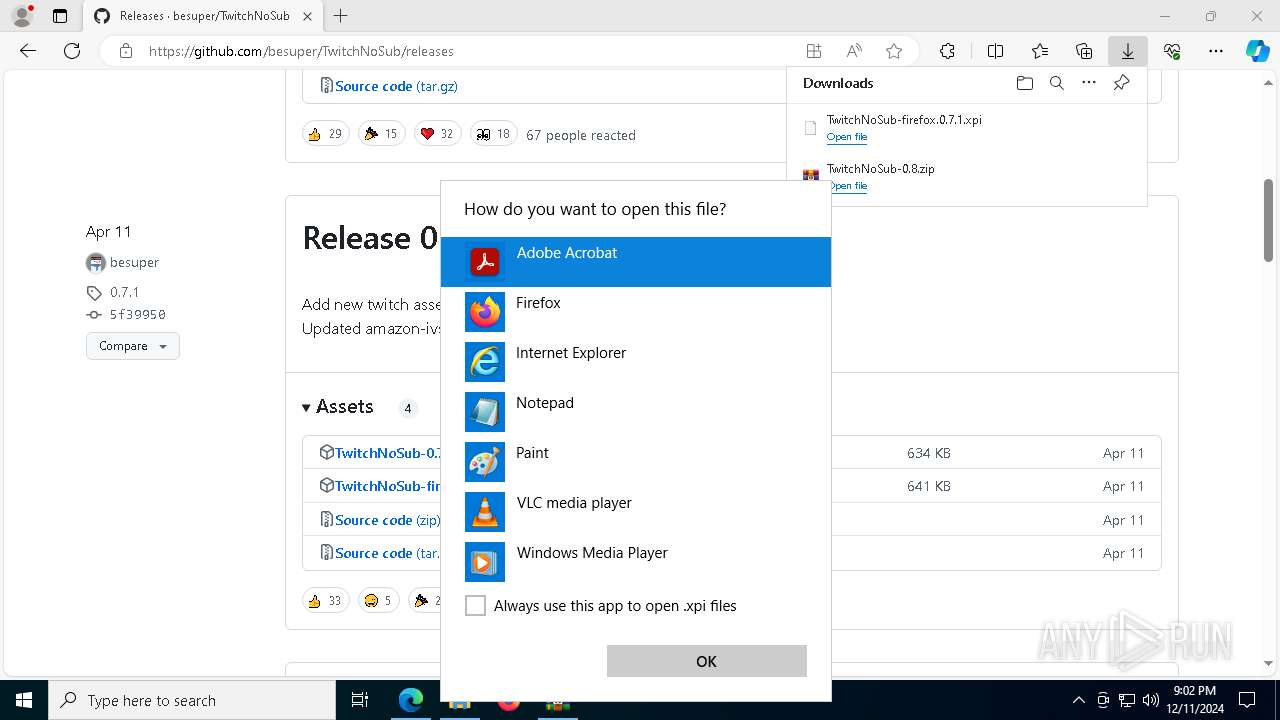This screenshot has width=1280, height=720.
Task: Toggle the reaction showing 18
Action: (493, 134)
